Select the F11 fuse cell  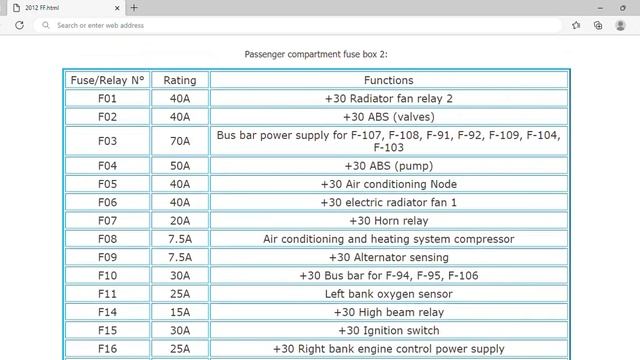pyautogui.click(x=107, y=294)
